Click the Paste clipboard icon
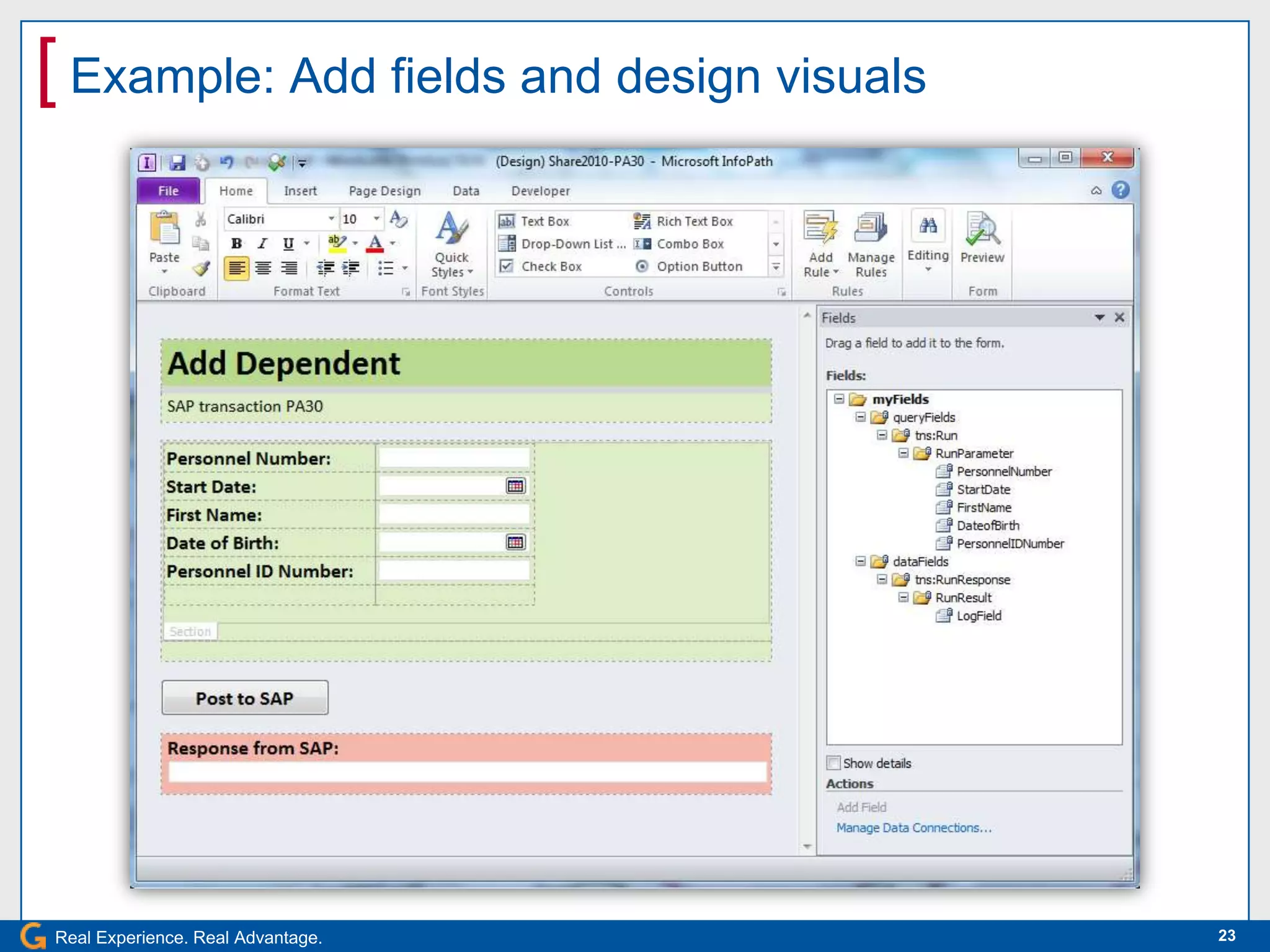Screen dimensions: 1270x952 (164, 228)
